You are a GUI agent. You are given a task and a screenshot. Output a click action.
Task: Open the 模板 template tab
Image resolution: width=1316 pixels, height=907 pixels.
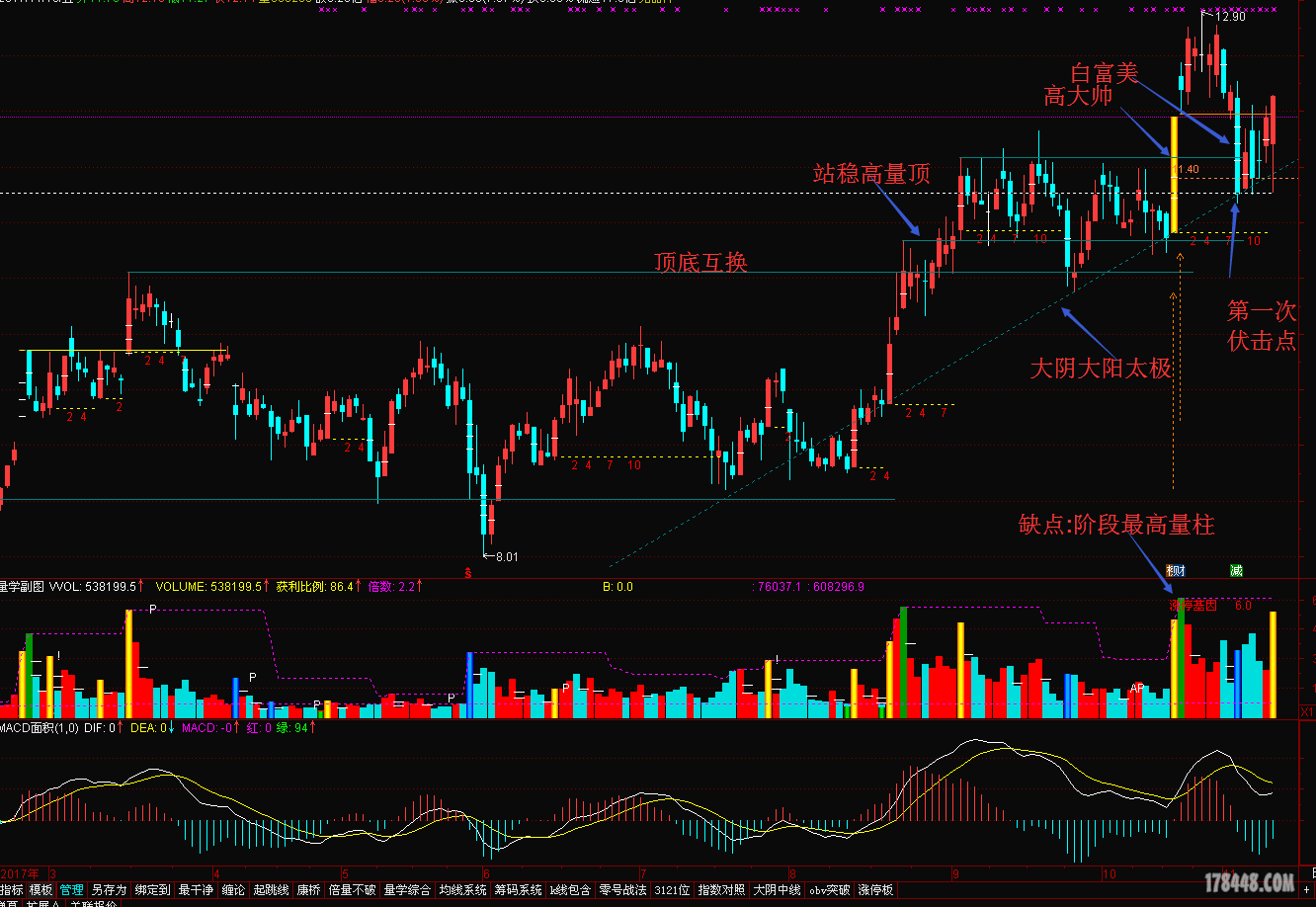click(41, 889)
